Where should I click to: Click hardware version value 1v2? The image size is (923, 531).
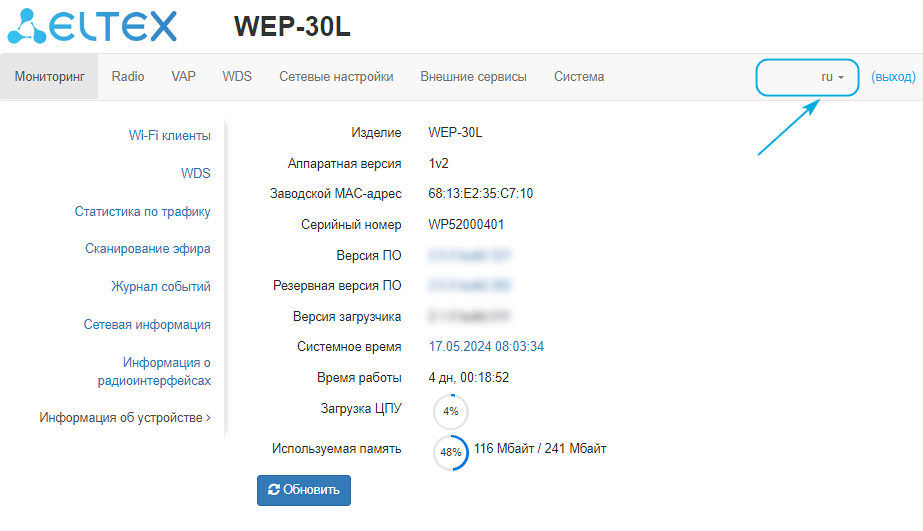pos(439,163)
